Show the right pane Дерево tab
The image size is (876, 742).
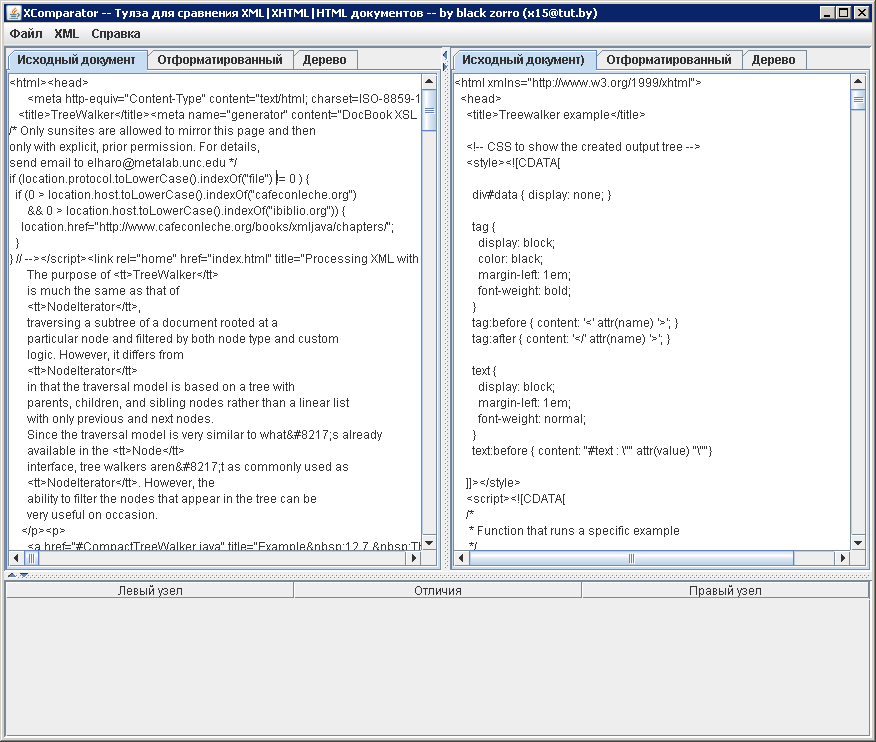(x=773, y=60)
